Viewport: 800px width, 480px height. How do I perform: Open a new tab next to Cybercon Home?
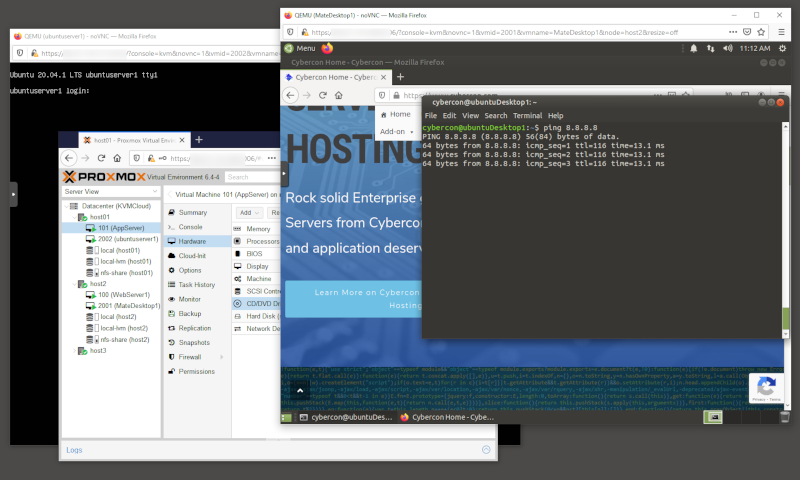pos(401,77)
